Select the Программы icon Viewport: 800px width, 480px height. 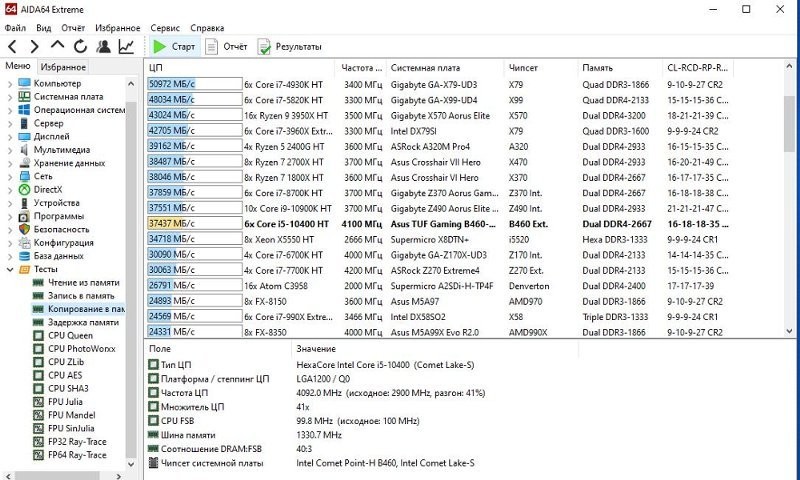[24, 216]
